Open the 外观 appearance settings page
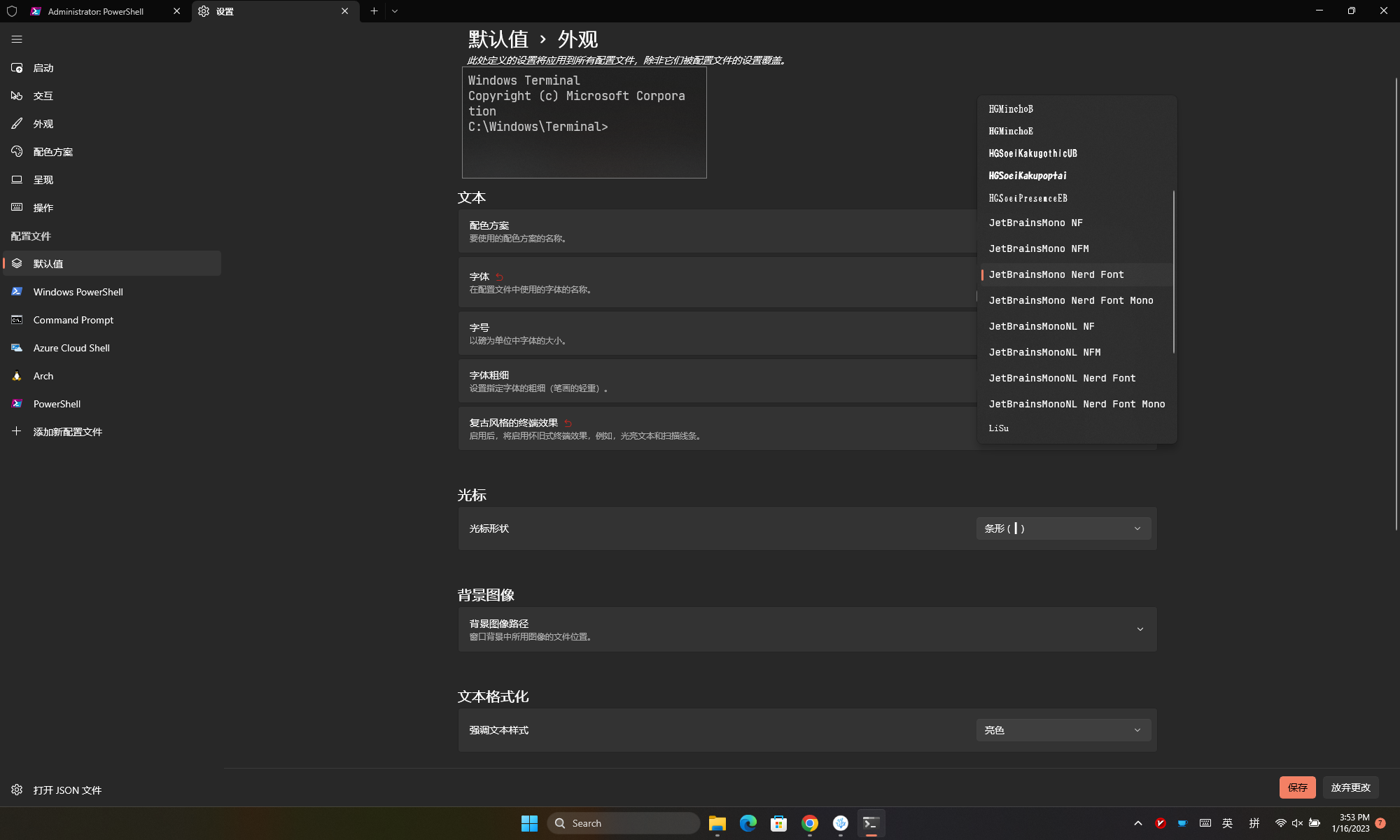The image size is (1400, 840). (x=112, y=124)
